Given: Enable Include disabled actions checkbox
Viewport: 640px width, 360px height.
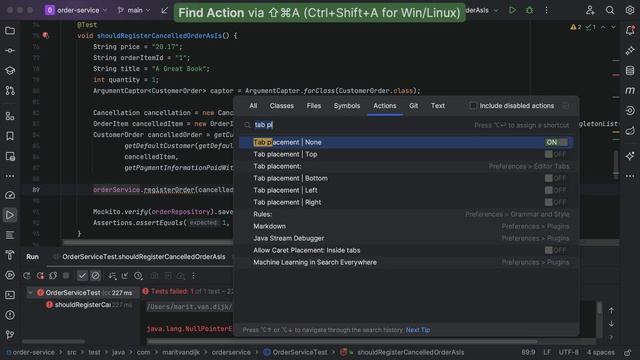Looking at the screenshot, I should [473, 106].
